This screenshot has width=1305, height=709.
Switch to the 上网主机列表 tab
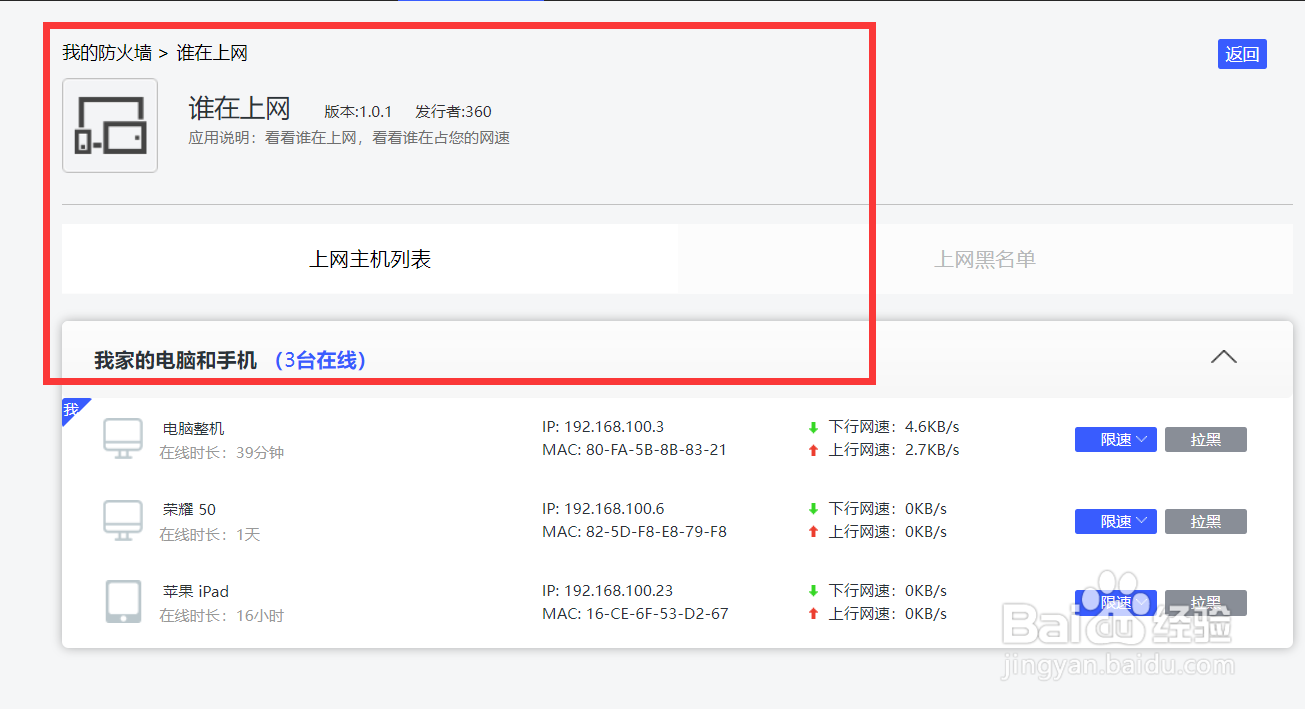click(370, 259)
